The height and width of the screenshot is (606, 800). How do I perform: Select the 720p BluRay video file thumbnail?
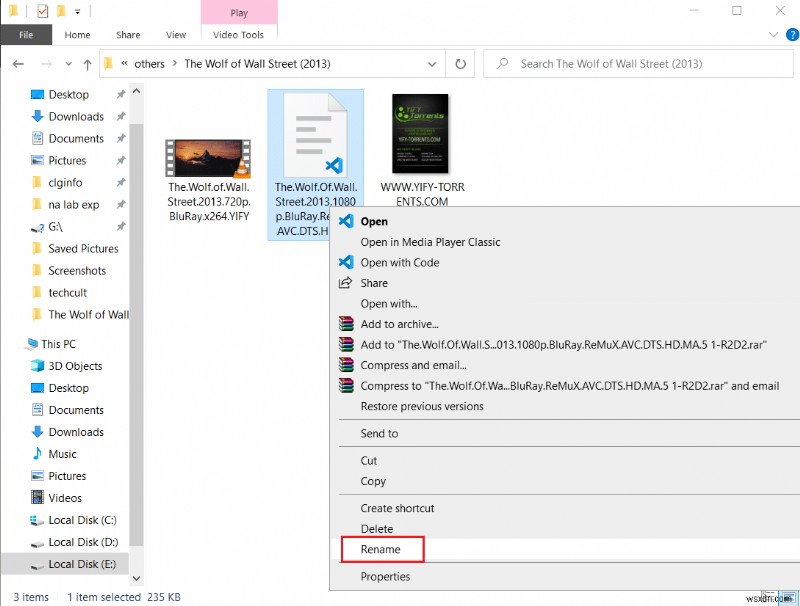[209, 158]
